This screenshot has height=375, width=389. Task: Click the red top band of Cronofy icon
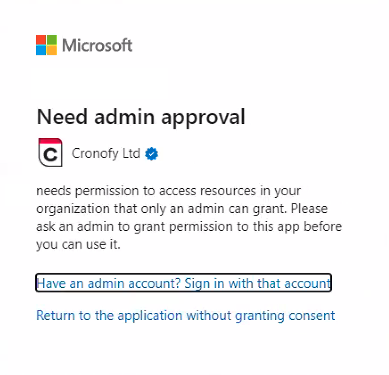(50, 142)
